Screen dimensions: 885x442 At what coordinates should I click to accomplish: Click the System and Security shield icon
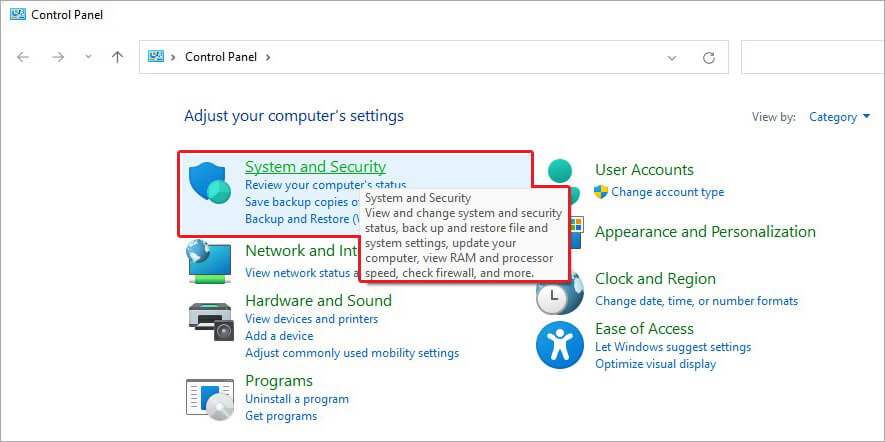pyautogui.click(x=210, y=182)
